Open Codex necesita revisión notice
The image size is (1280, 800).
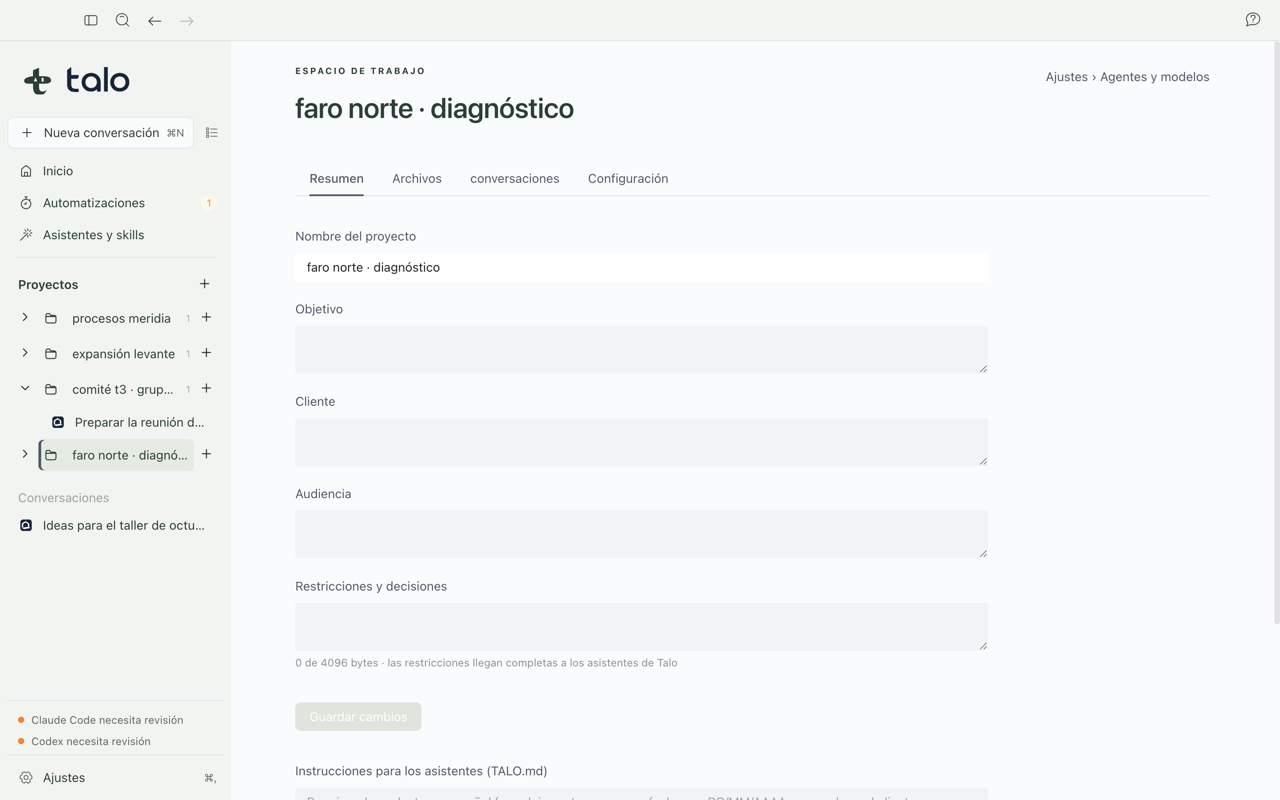point(84,741)
